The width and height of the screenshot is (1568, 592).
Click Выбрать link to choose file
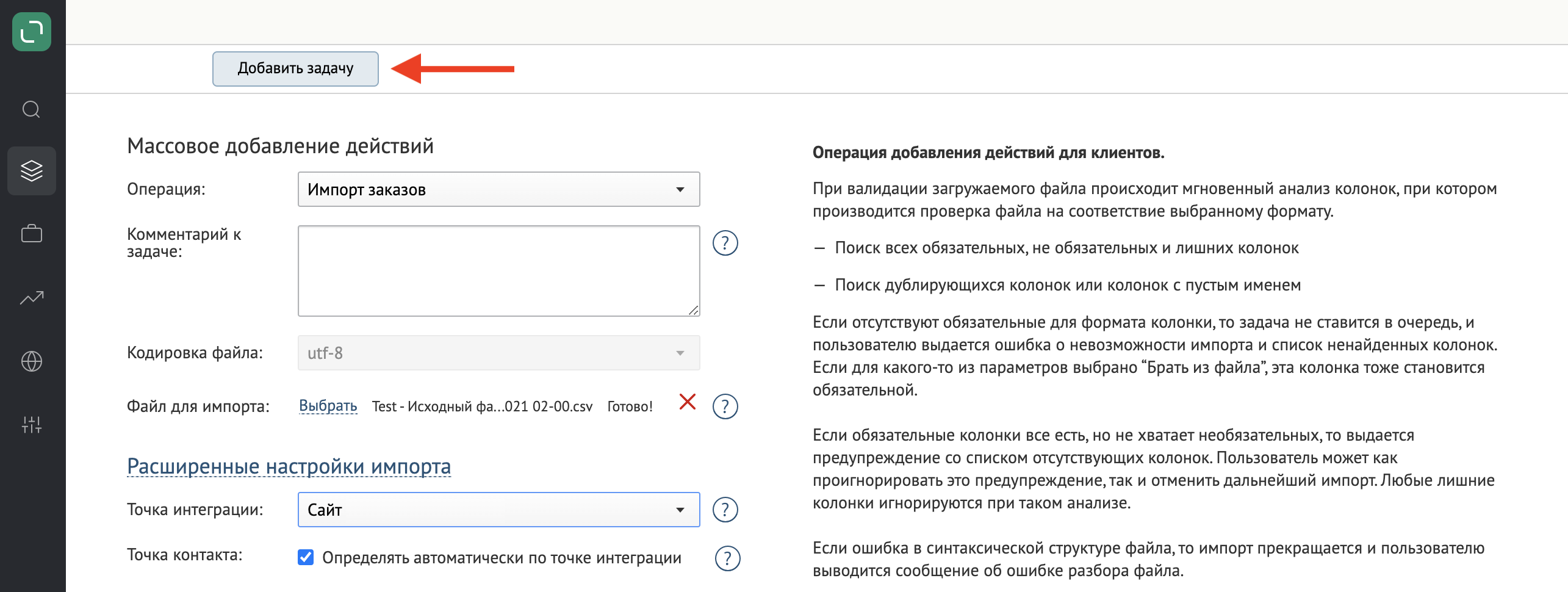[328, 406]
